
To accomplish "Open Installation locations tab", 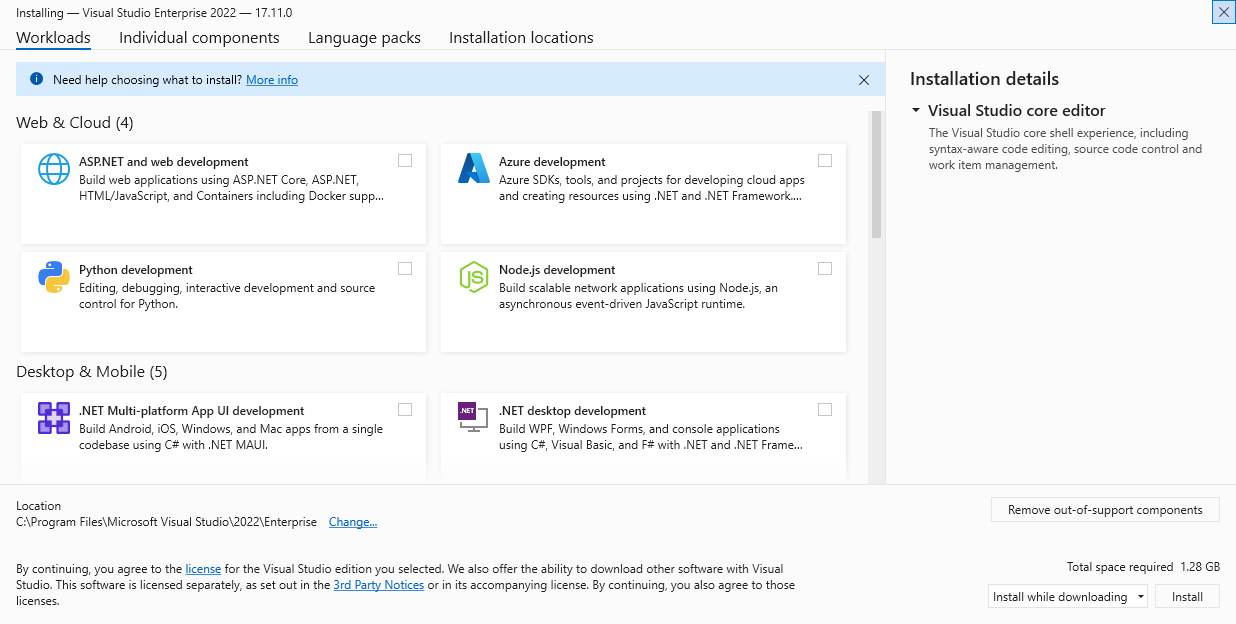I will tap(521, 38).
